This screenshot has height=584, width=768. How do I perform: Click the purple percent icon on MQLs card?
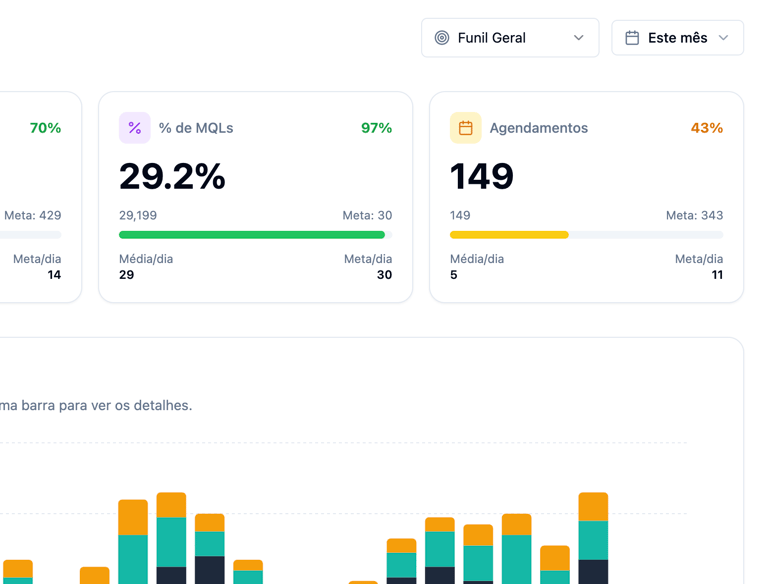pyautogui.click(x=135, y=128)
